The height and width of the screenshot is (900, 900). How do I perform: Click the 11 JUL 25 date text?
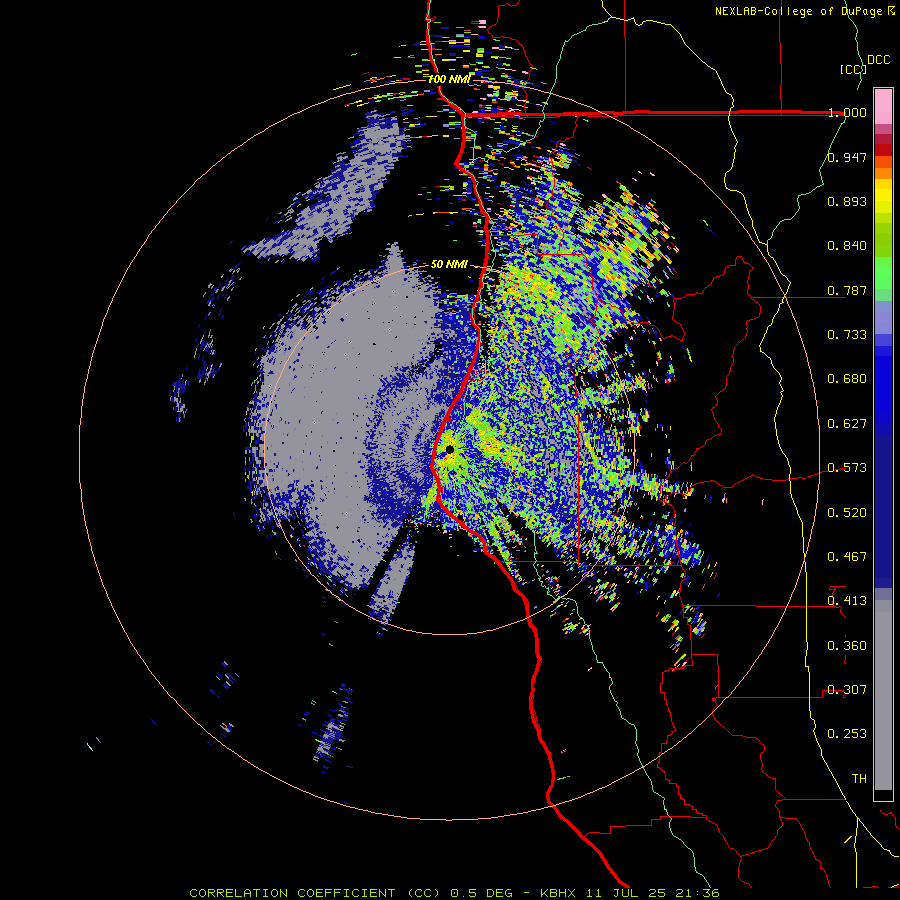[626, 893]
